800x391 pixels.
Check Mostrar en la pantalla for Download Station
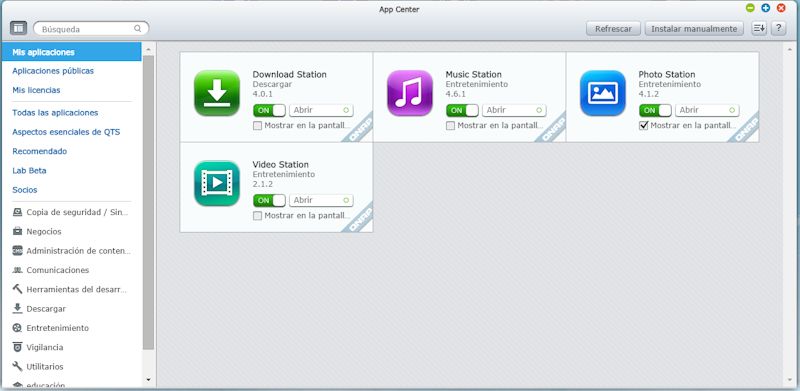(258, 126)
